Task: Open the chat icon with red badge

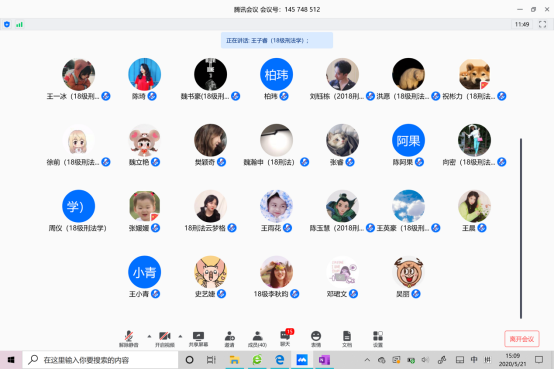Action: (286, 338)
